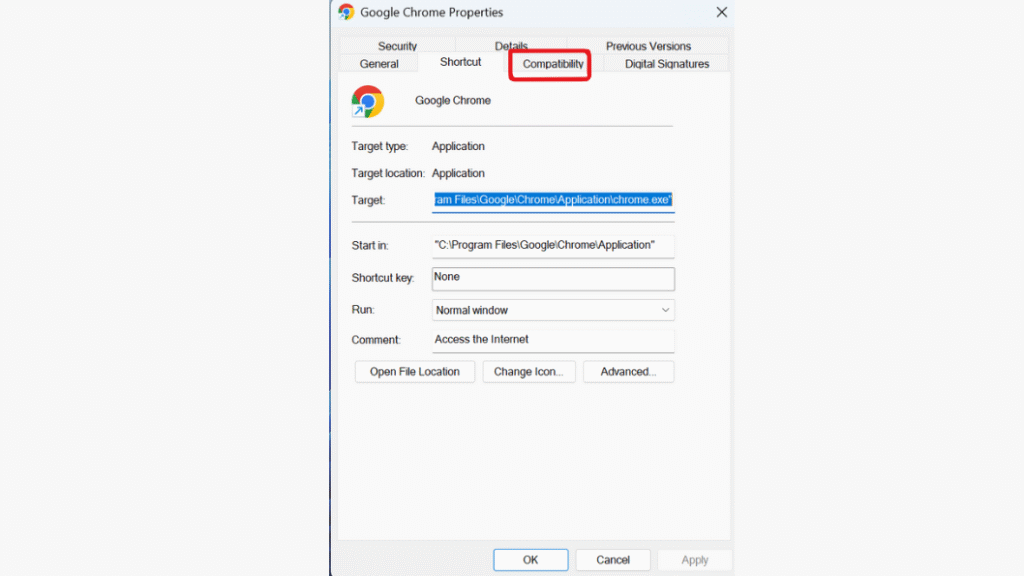Switch to the Details tab
The image size is (1024, 576).
coord(511,45)
